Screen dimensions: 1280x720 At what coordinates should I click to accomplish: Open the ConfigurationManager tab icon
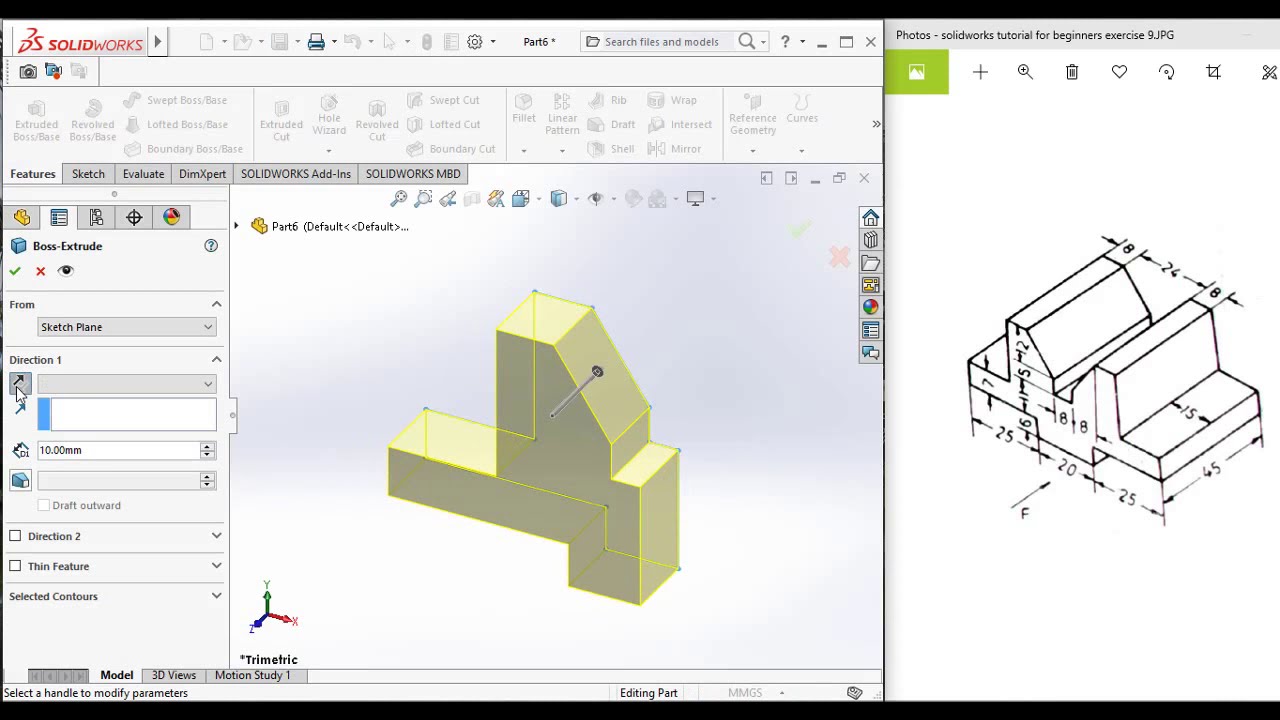tap(96, 218)
